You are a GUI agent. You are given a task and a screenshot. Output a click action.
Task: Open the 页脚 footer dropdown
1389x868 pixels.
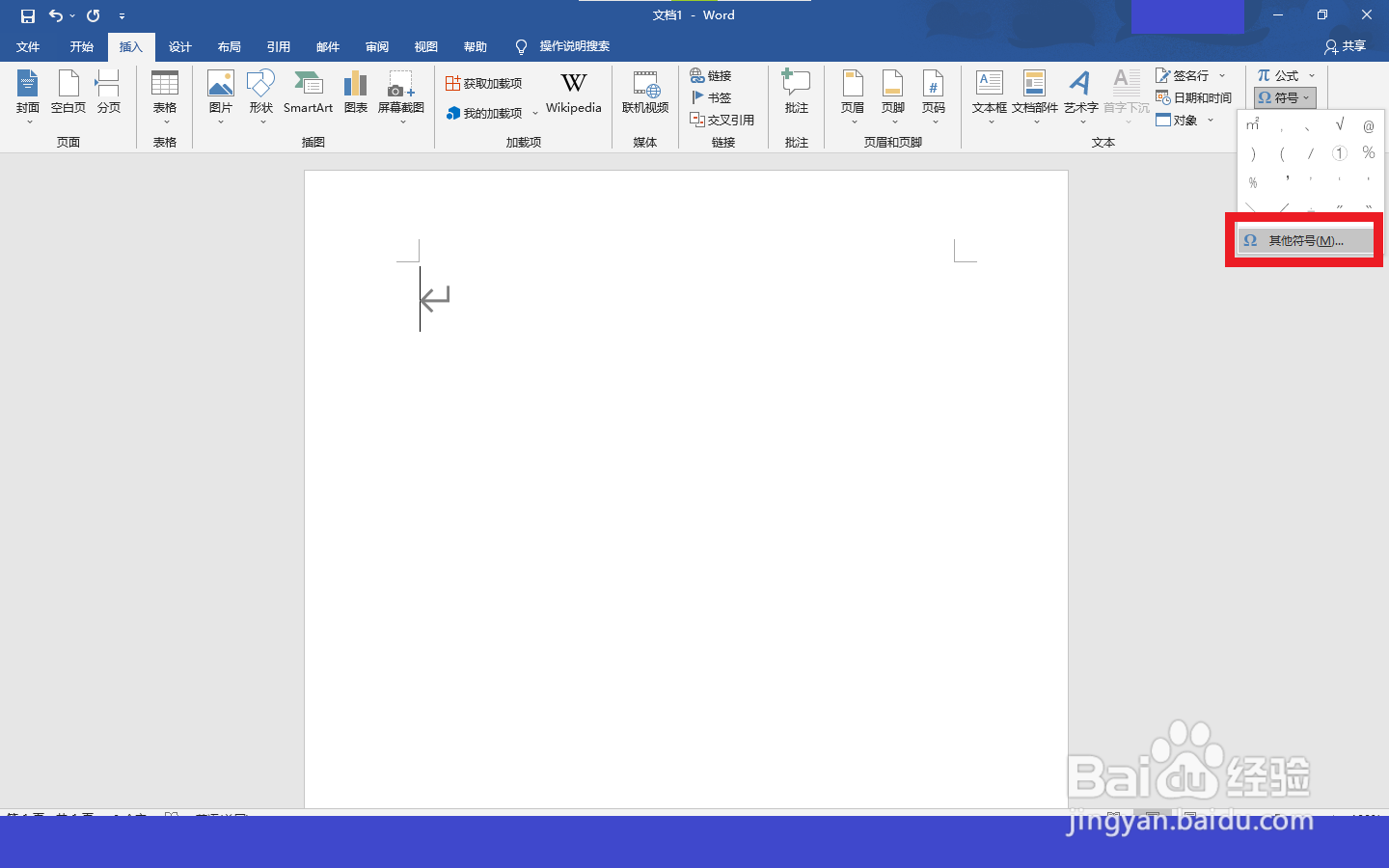(x=893, y=96)
